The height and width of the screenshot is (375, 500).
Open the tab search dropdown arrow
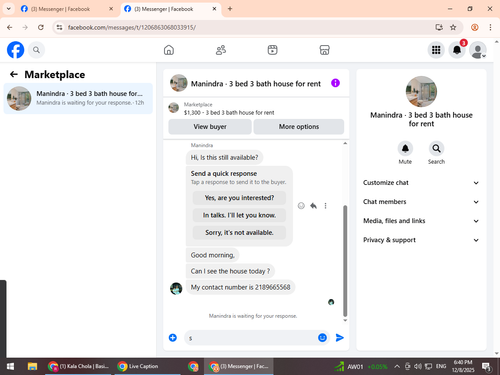tap(9, 9)
